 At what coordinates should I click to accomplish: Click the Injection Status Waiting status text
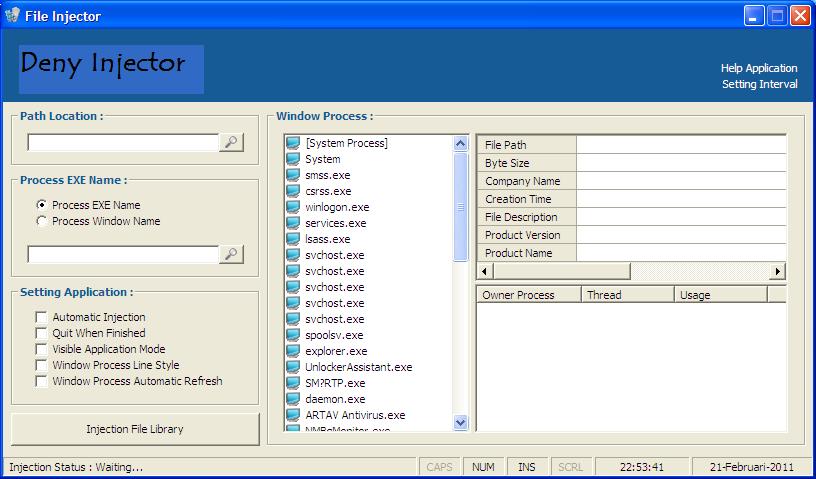pyautogui.click(x=76, y=467)
